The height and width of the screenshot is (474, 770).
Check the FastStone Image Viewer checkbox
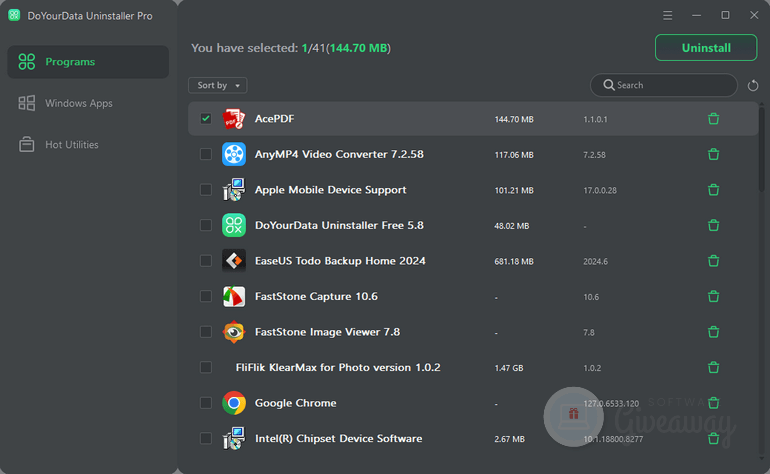(x=206, y=332)
